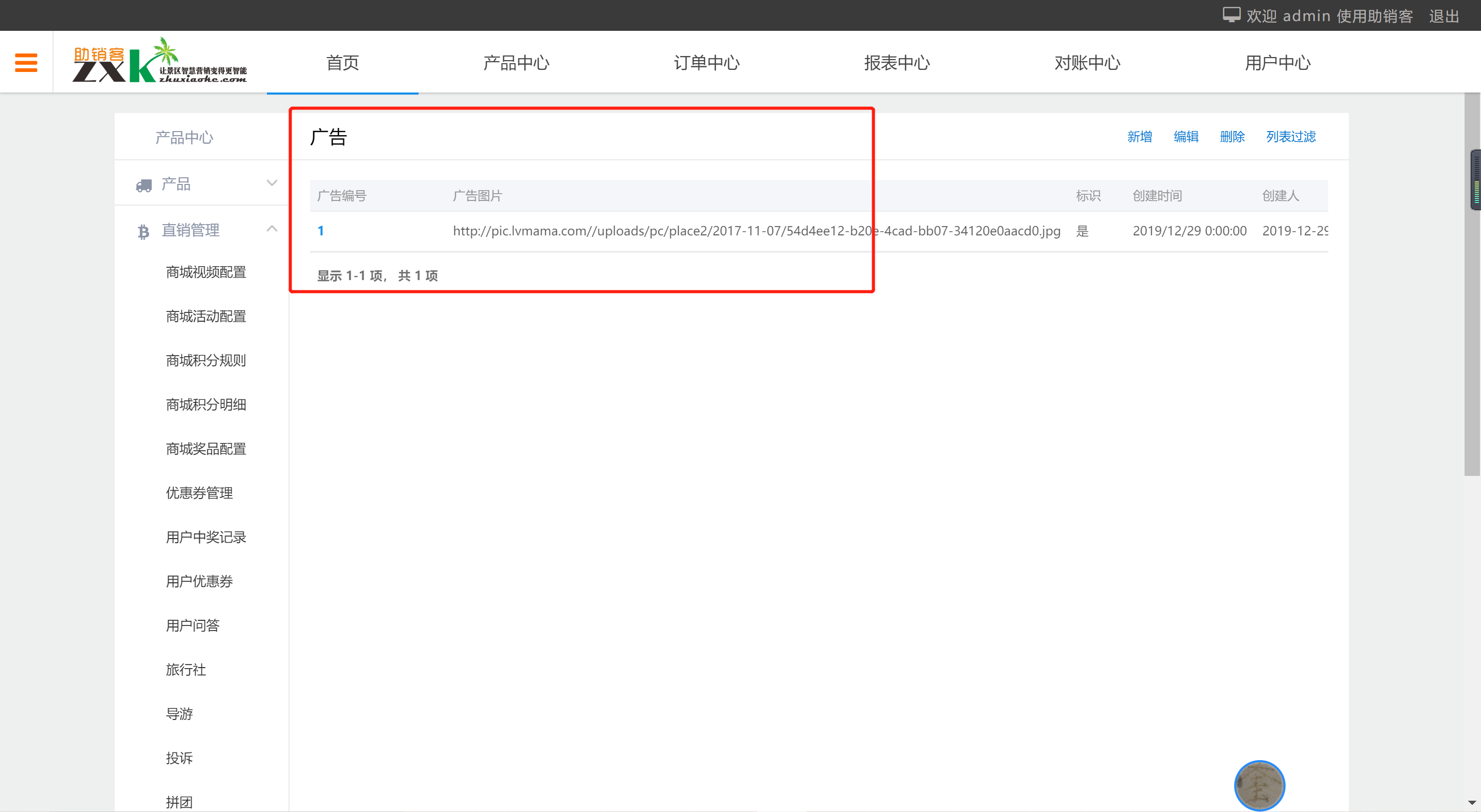Click the truck icon beside 产品

[x=143, y=184]
